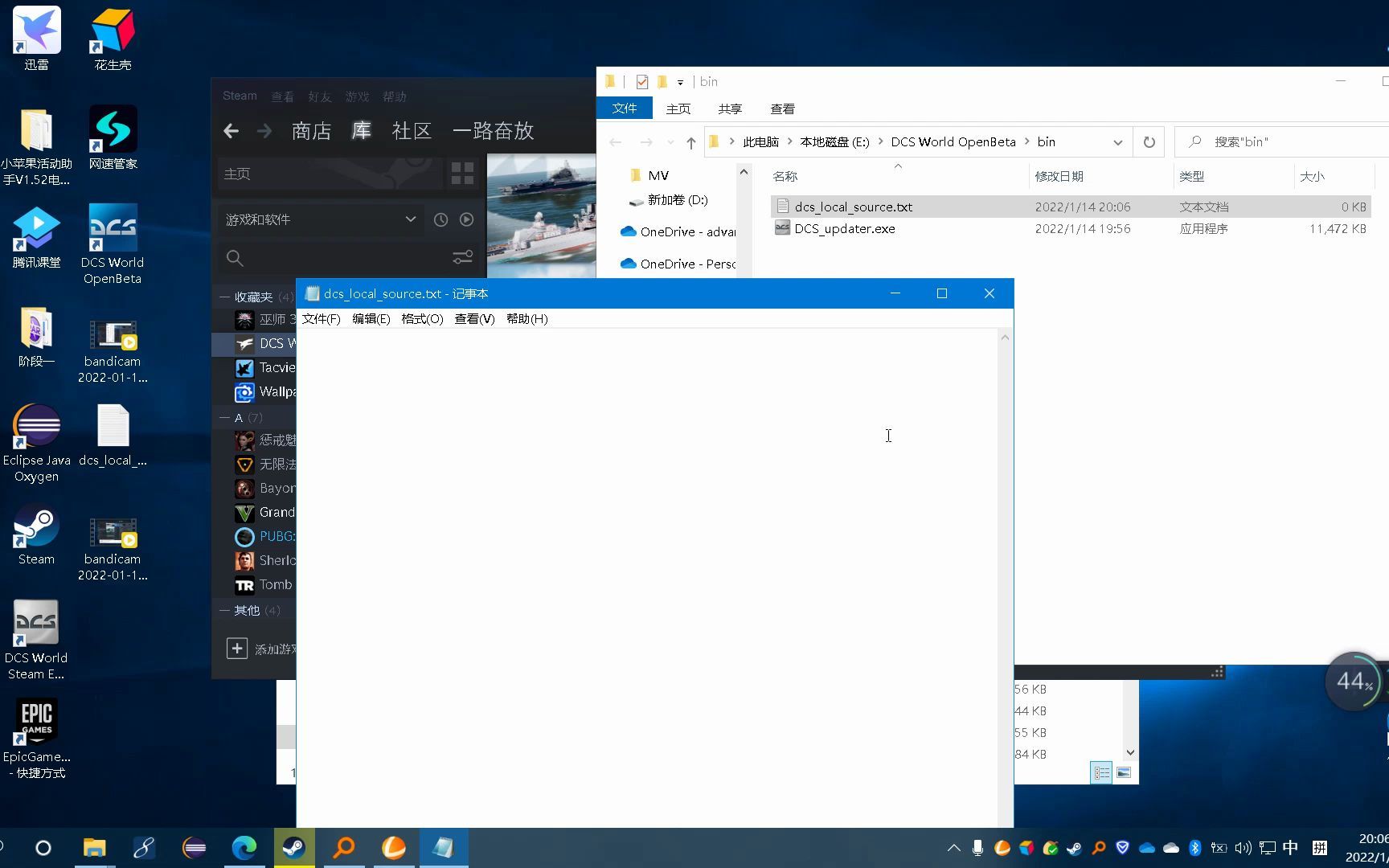Select 此电脑 in Explorer breadcrumb

click(761, 142)
